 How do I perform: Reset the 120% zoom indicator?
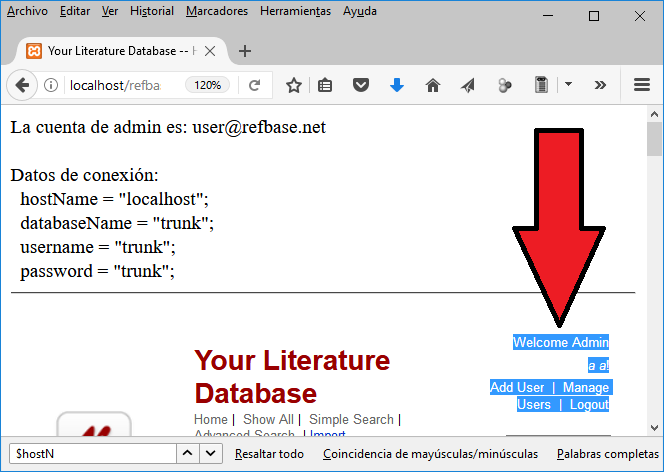click(x=208, y=85)
